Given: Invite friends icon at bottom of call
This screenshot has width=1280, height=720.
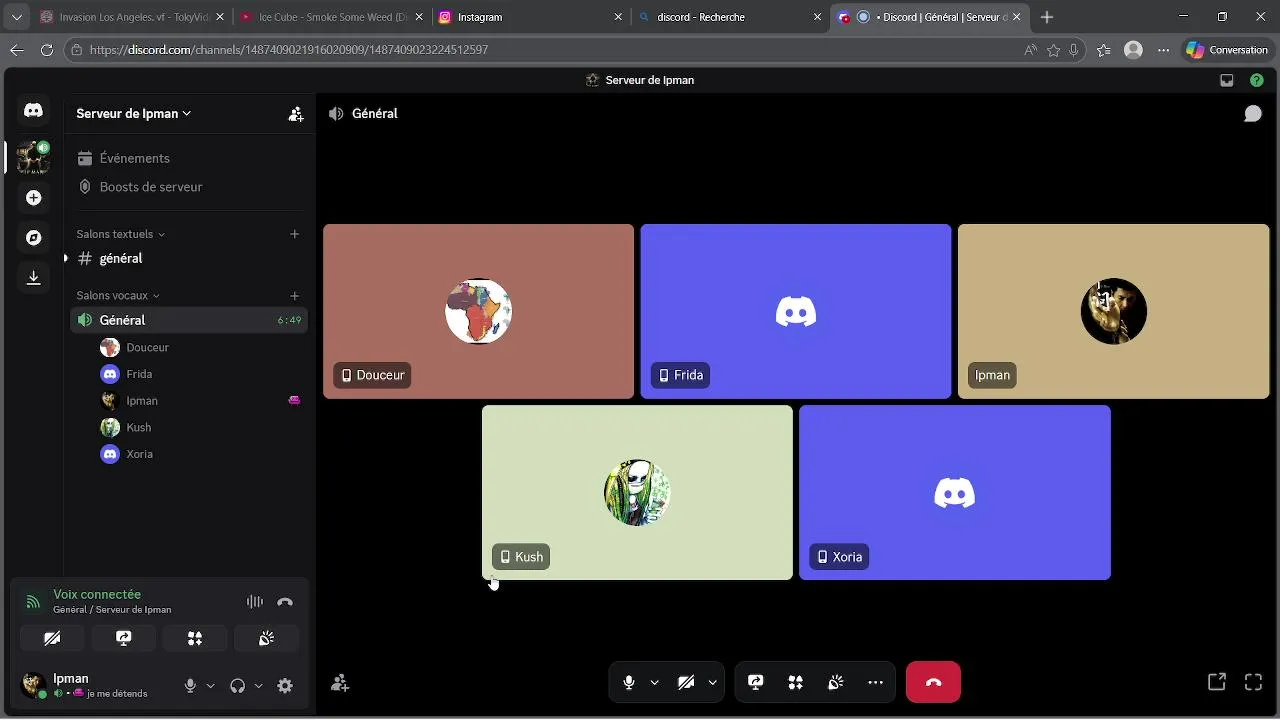Looking at the screenshot, I should point(340,683).
